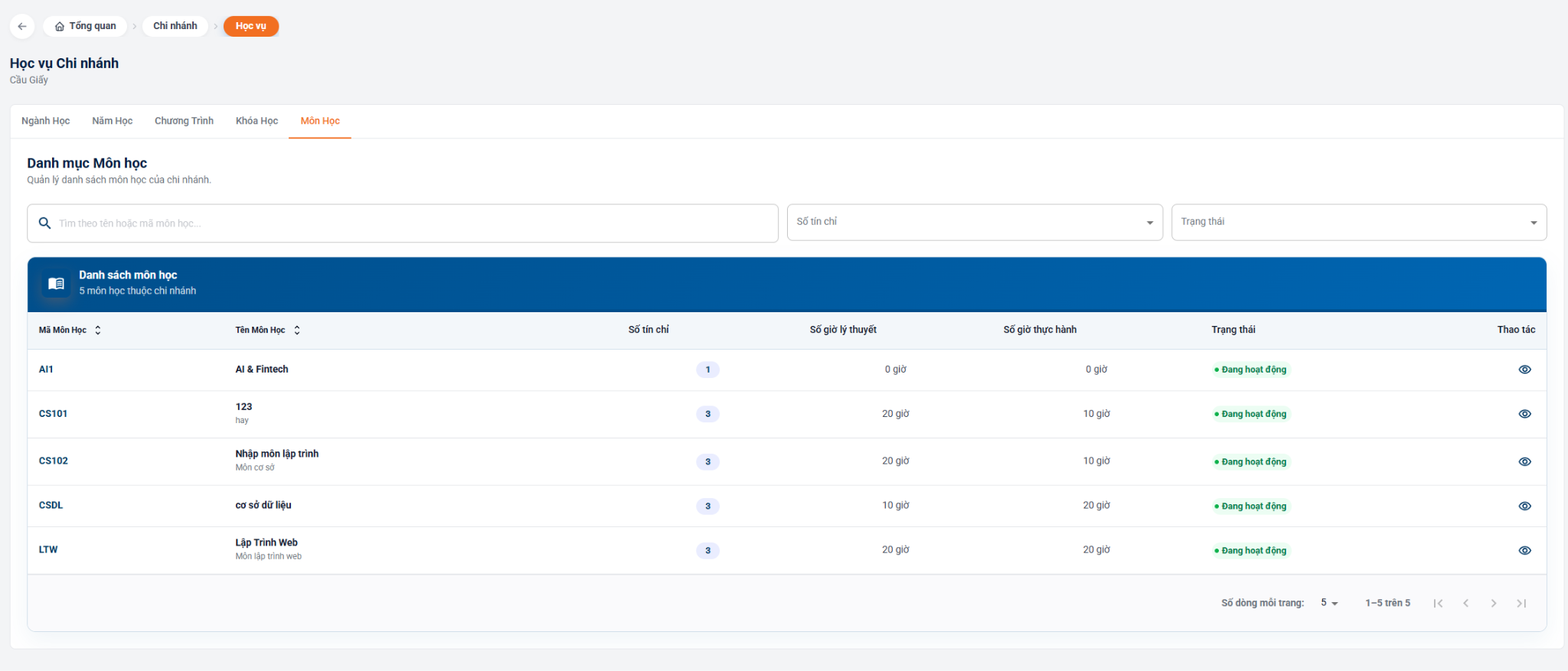
Task: Click credit badge in LTW row
Action: tap(707, 550)
